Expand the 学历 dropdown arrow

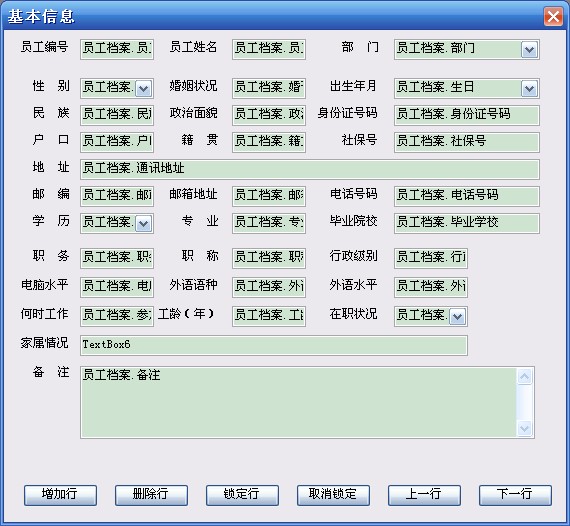(143, 224)
